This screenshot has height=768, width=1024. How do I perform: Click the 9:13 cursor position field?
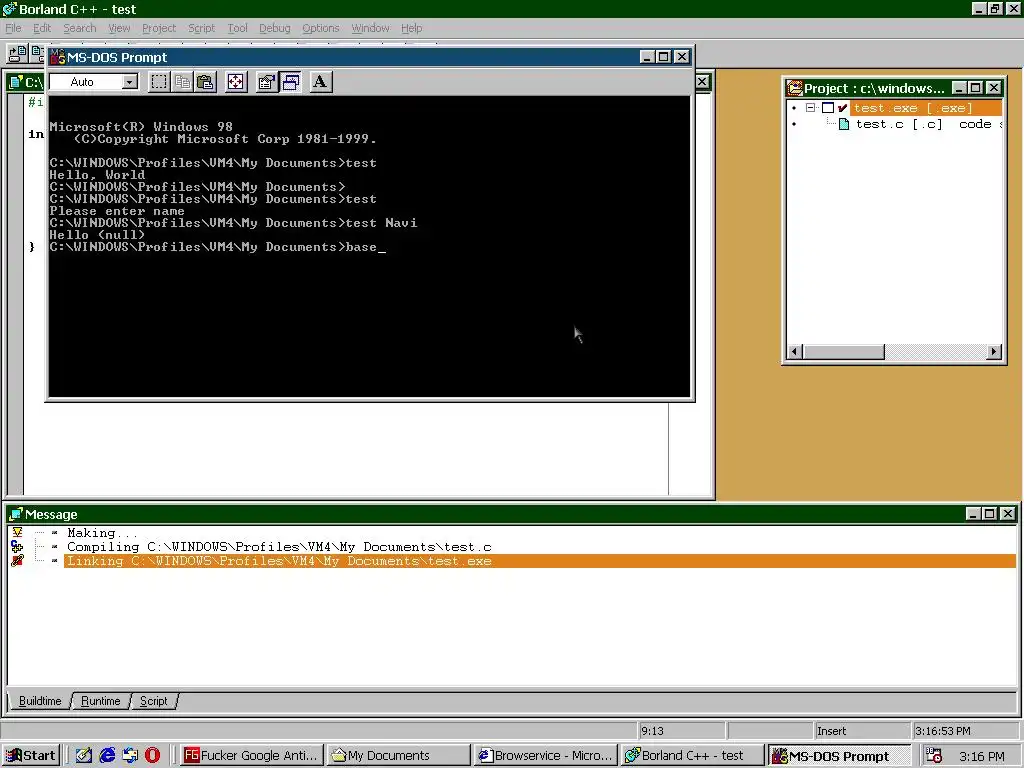(x=681, y=731)
